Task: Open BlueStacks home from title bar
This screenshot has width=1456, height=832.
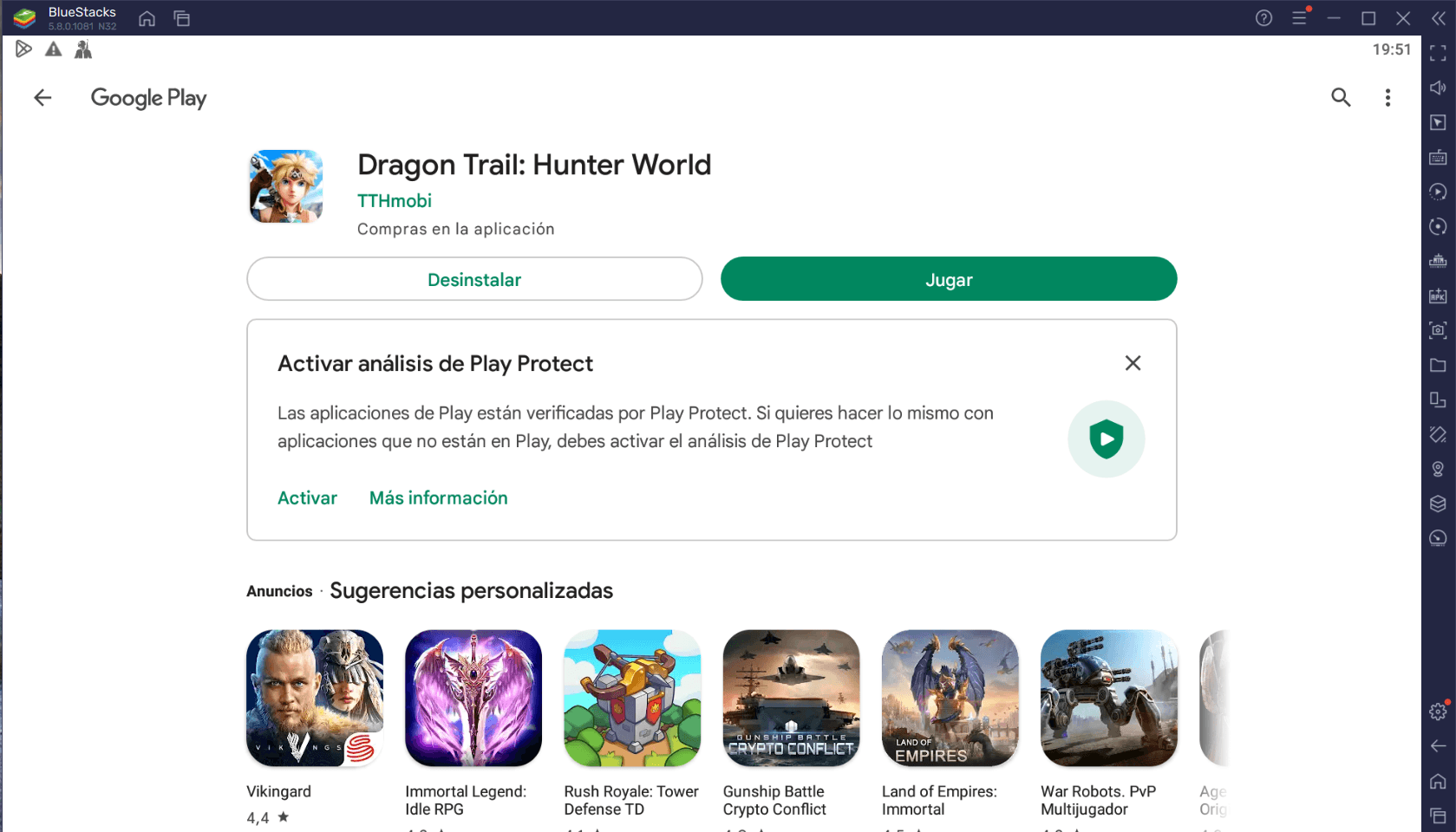Action: point(147,18)
